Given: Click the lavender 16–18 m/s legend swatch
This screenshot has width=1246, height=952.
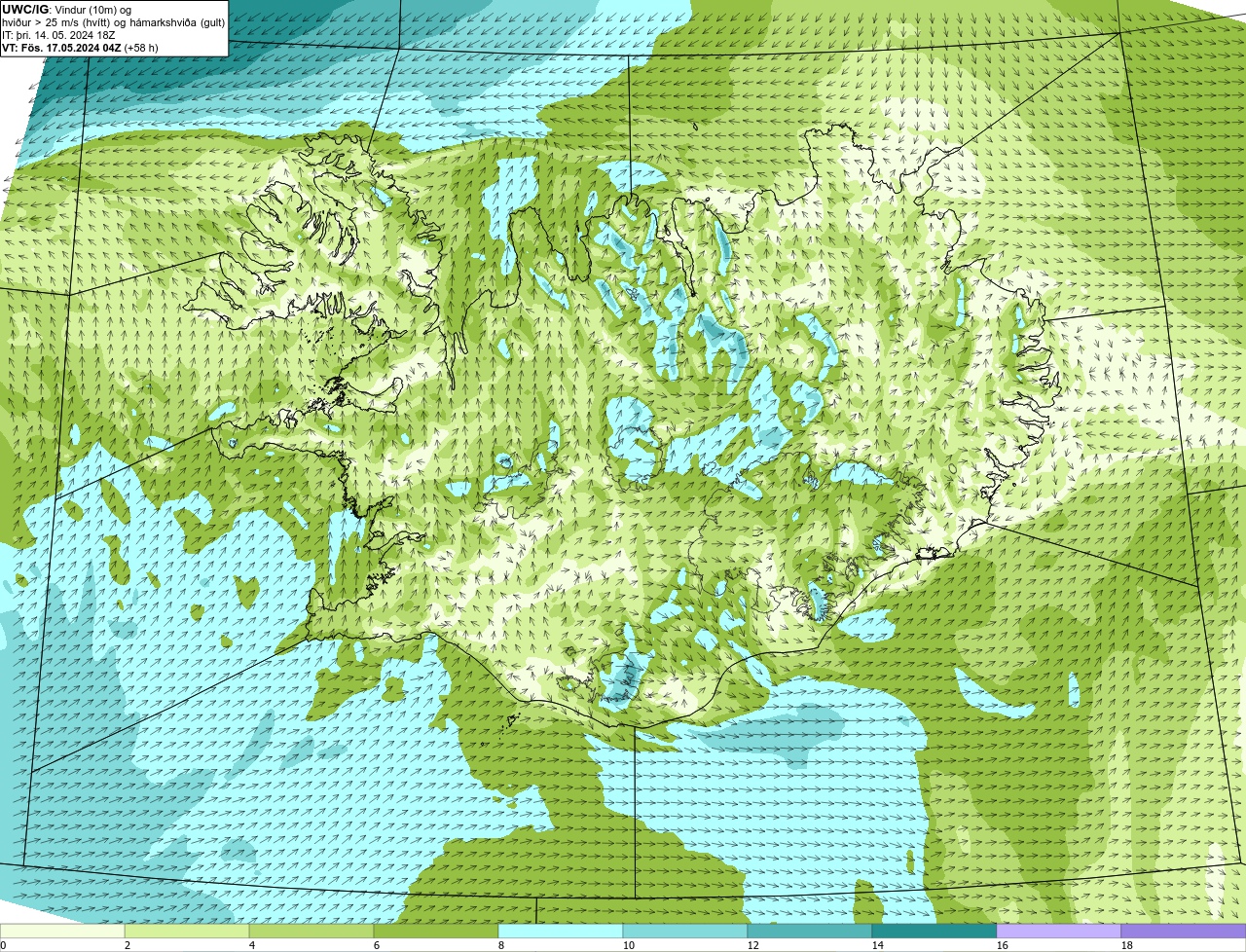Looking at the screenshot, I should 1059,932.
